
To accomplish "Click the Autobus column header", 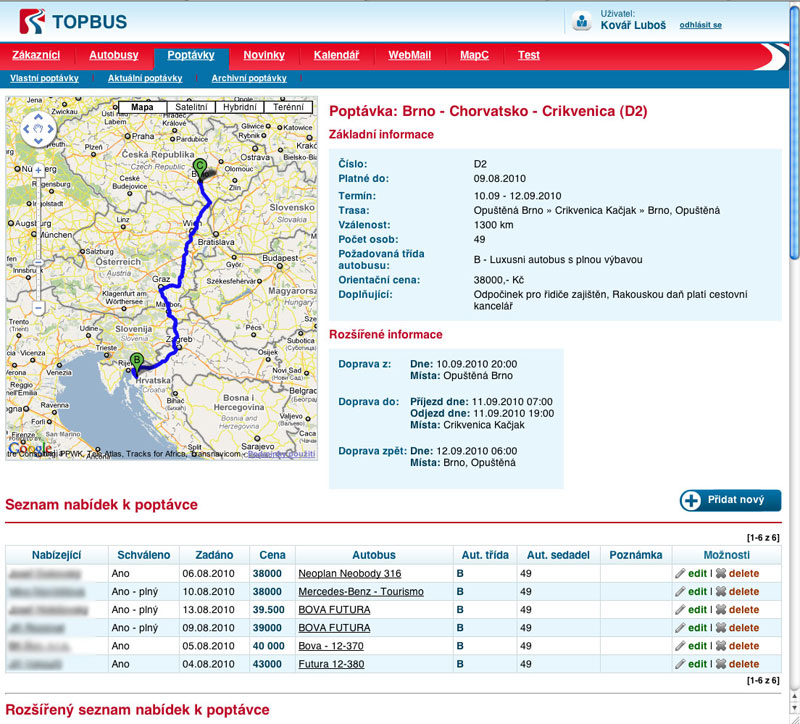I will 374,555.
